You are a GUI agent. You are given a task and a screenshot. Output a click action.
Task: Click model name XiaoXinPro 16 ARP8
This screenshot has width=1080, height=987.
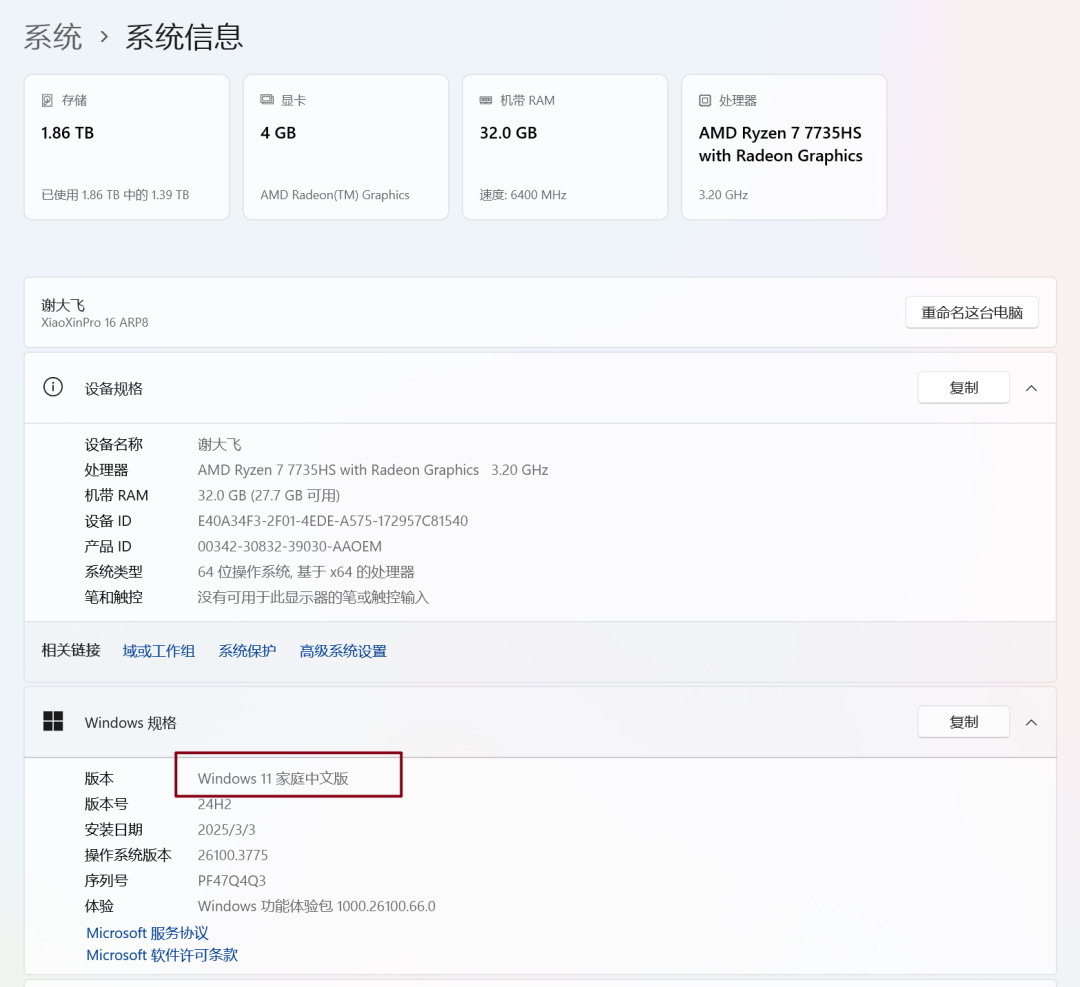(94, 322)
